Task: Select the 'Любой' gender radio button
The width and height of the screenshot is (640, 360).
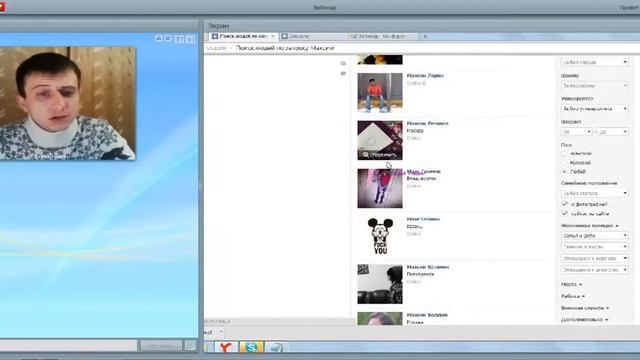Action: [x=565, y=172]
